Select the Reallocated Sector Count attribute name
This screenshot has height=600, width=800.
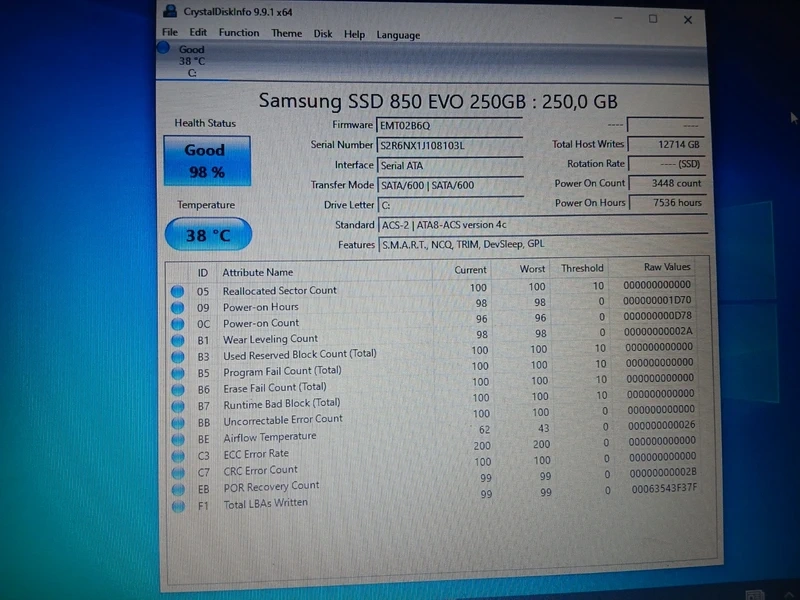[280, 290]
